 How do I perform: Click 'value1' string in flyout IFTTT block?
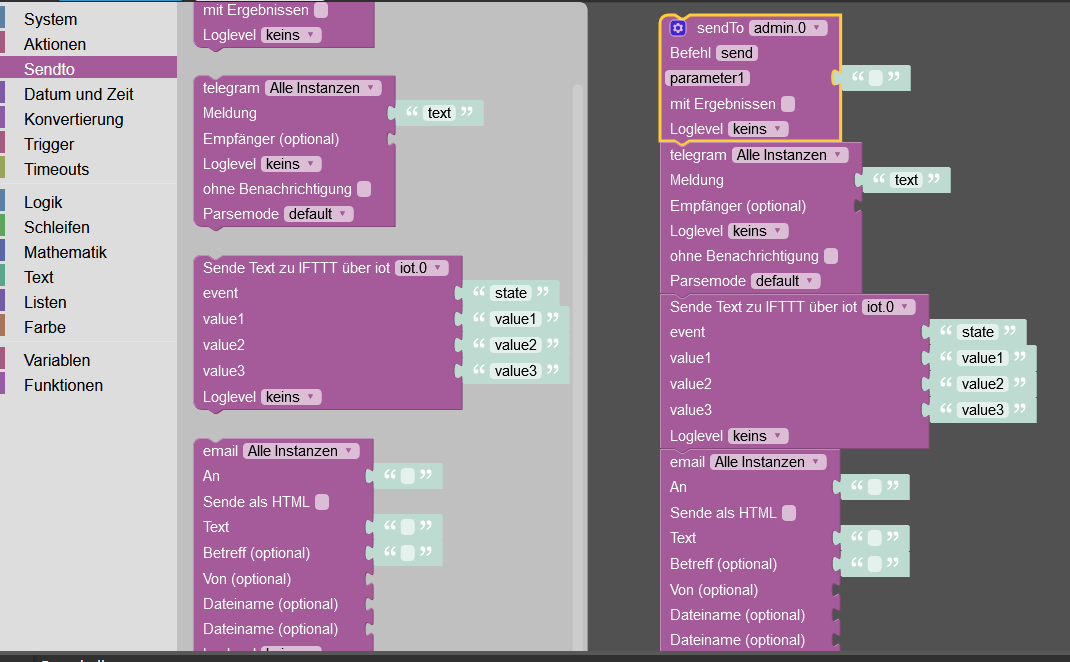click(x=515, y=319)
